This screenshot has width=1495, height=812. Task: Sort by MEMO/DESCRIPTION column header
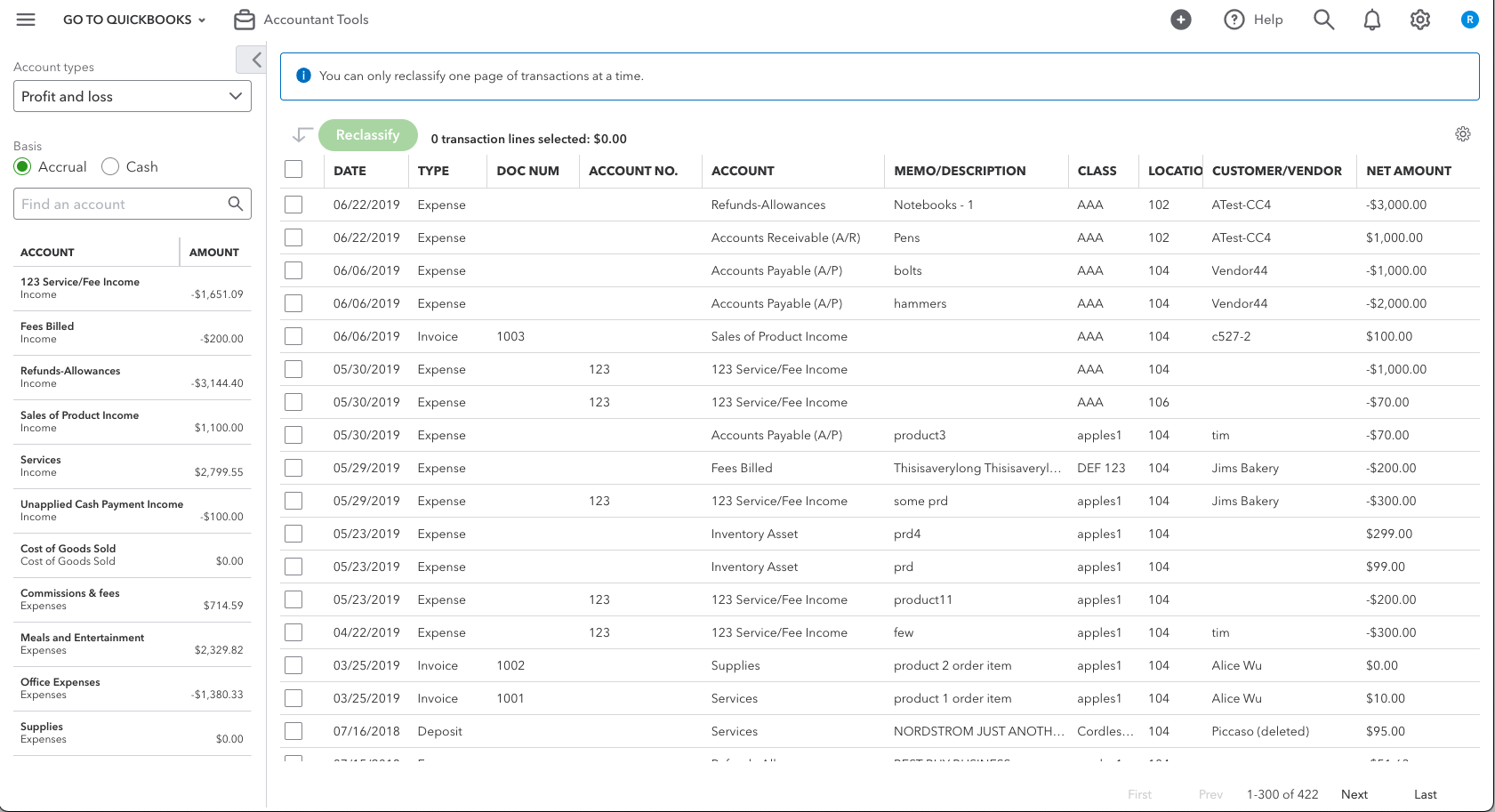(960, 171)
